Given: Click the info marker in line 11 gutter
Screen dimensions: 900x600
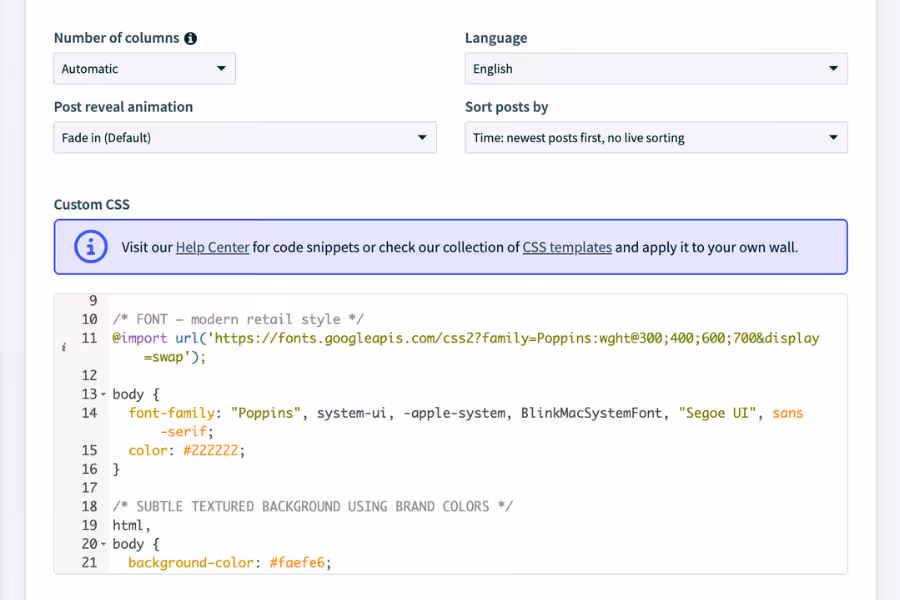Looking at the screenshot, I should [x=64, y=347].
